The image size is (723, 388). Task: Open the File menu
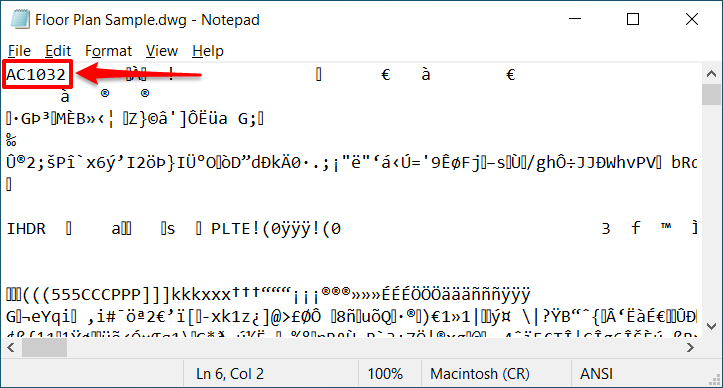coord(19,51)
